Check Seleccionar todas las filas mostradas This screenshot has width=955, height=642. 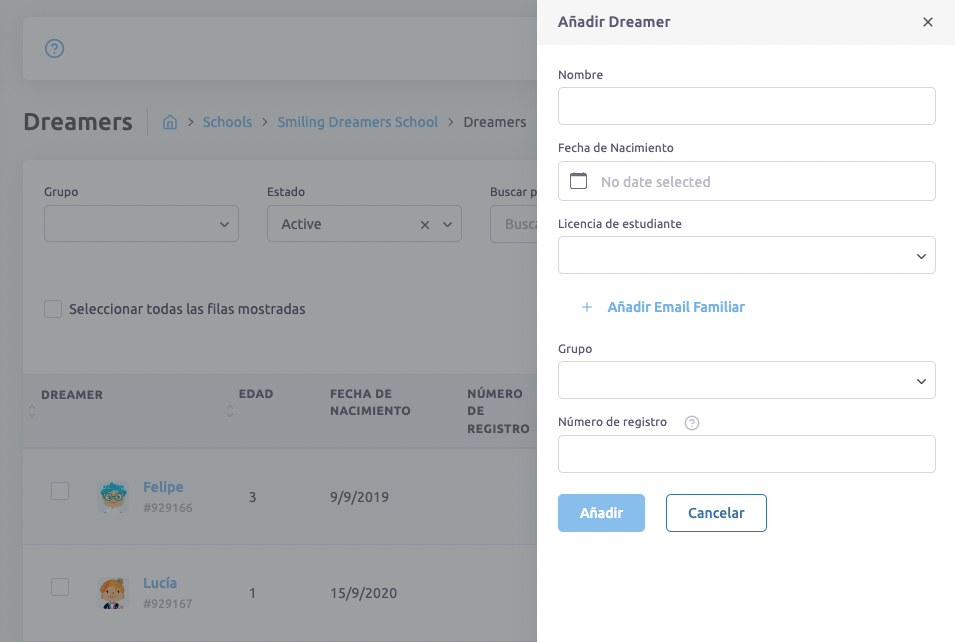coord(53,309)
